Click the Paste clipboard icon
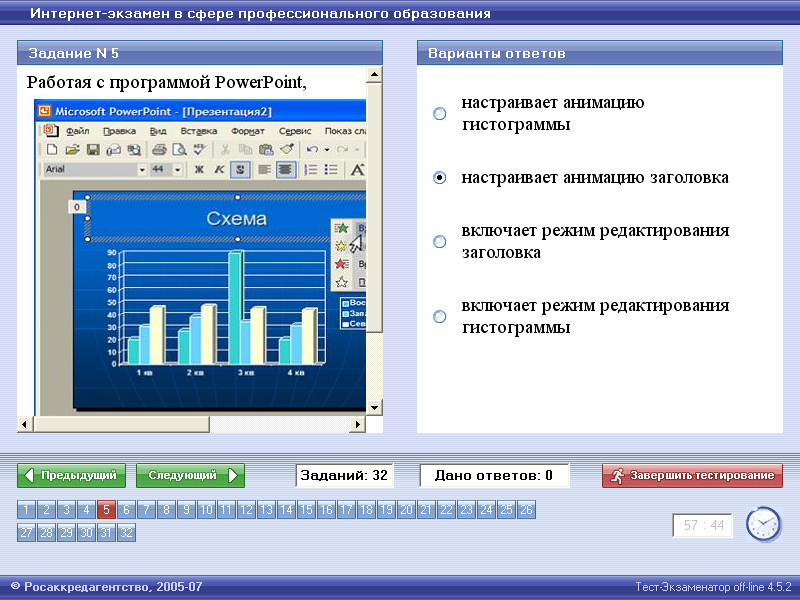The image size is (800, 600). point(266,149)
